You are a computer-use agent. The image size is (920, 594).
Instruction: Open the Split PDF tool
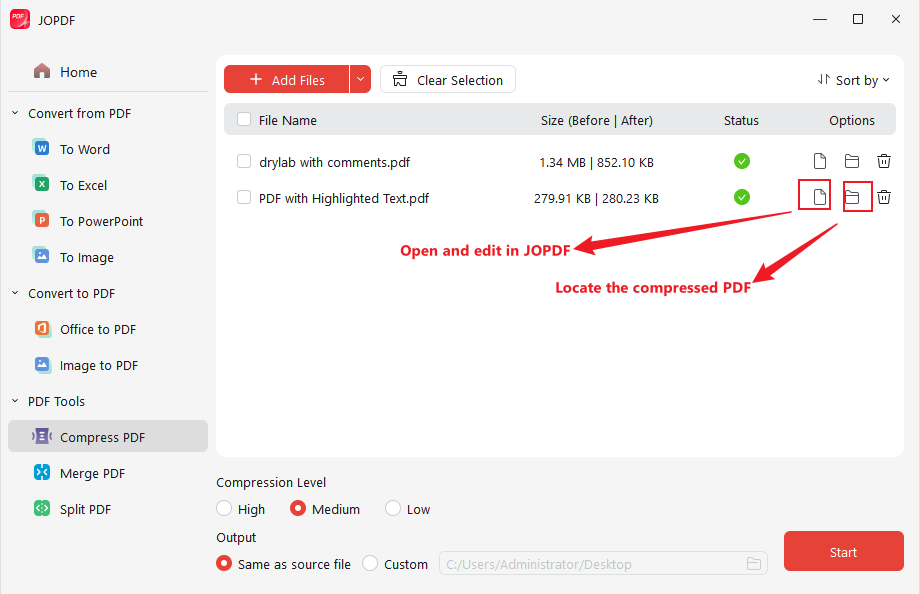(x=87, y=508)
